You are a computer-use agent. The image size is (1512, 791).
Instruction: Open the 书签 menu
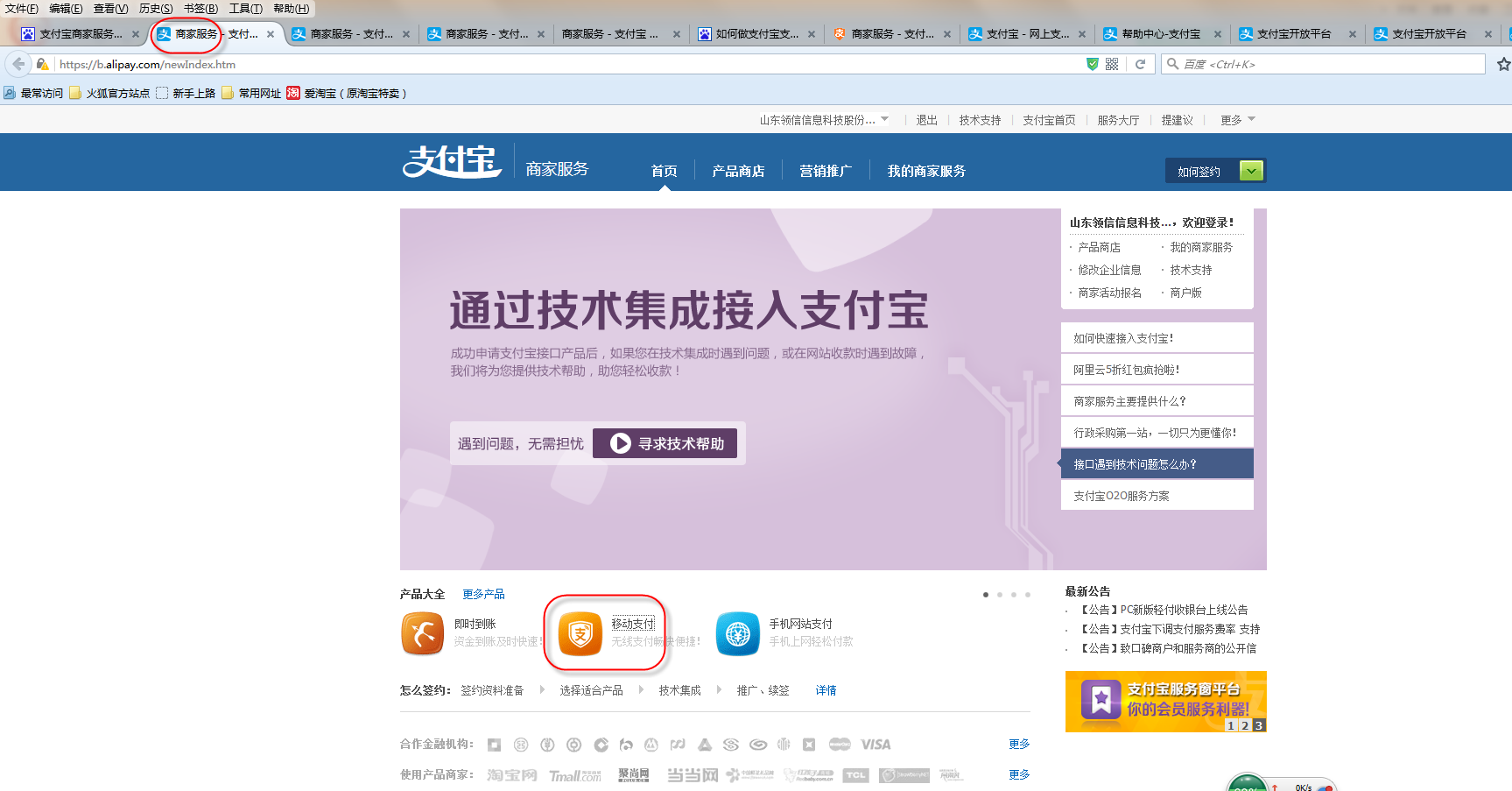201,8
